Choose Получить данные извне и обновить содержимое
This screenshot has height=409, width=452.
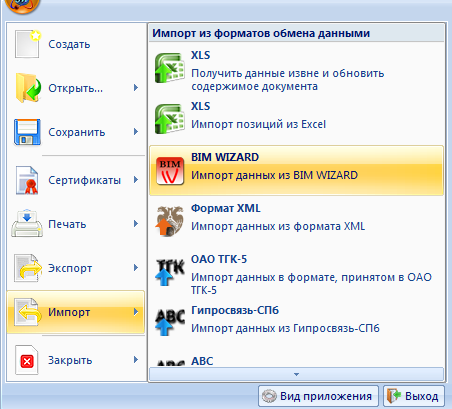click(296, 68)
